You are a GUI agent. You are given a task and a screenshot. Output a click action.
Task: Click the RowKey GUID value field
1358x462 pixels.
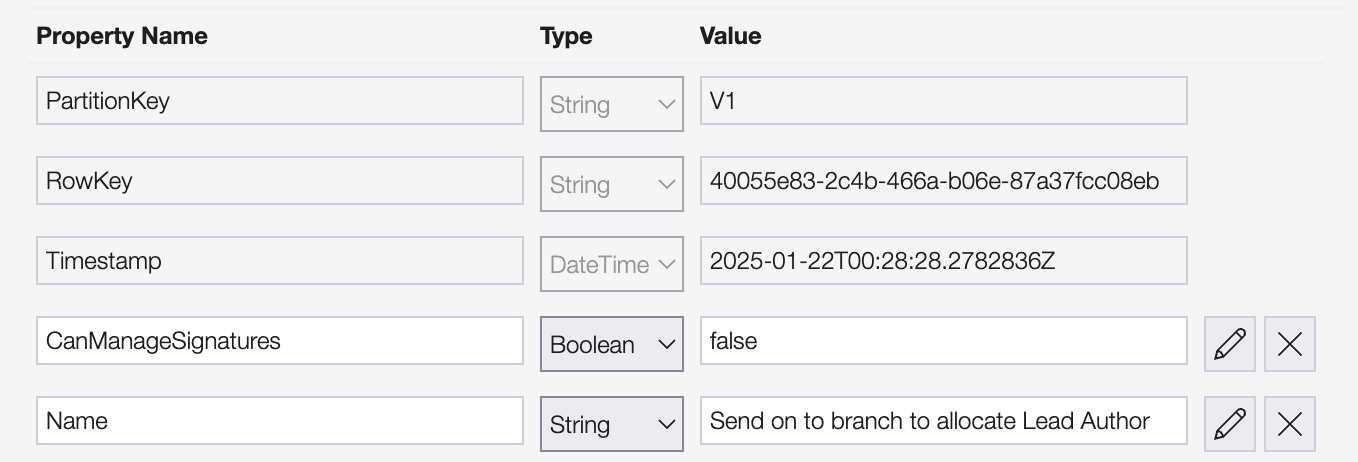pos(943,181)
